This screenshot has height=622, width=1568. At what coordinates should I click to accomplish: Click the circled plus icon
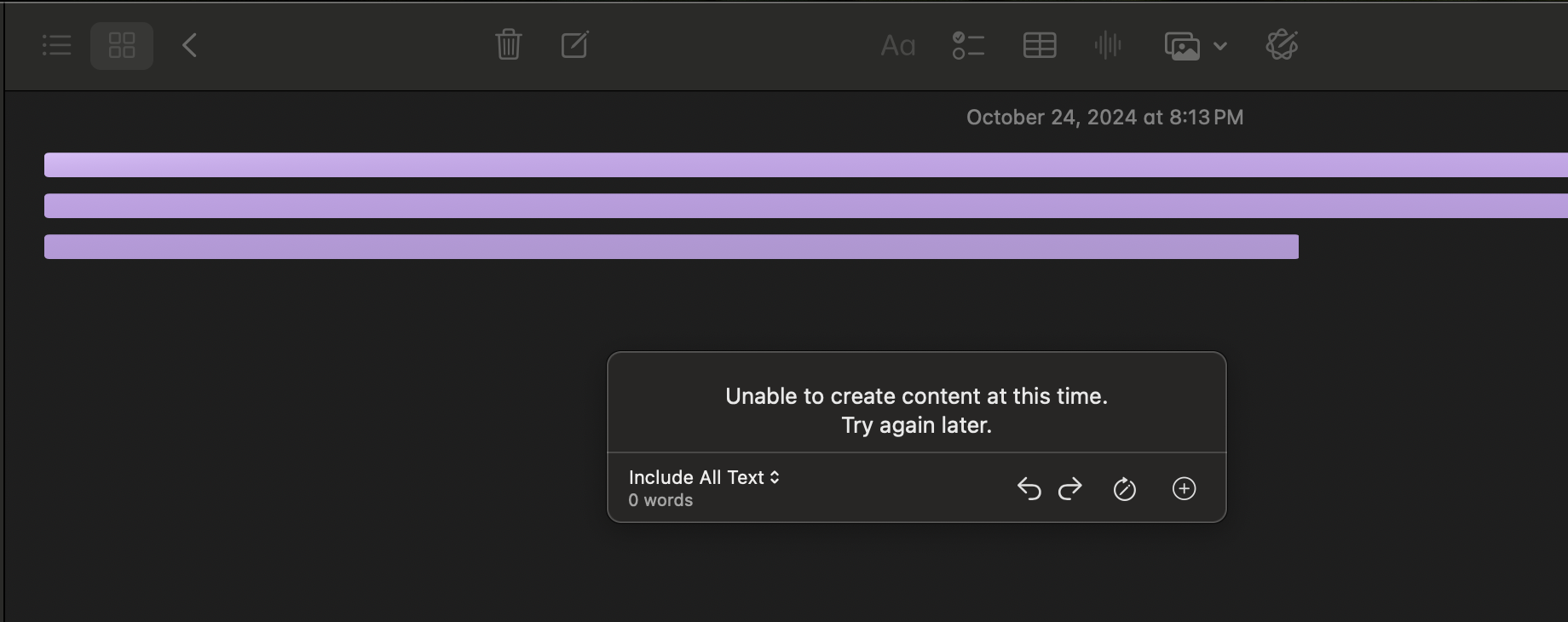[1185, 488]
